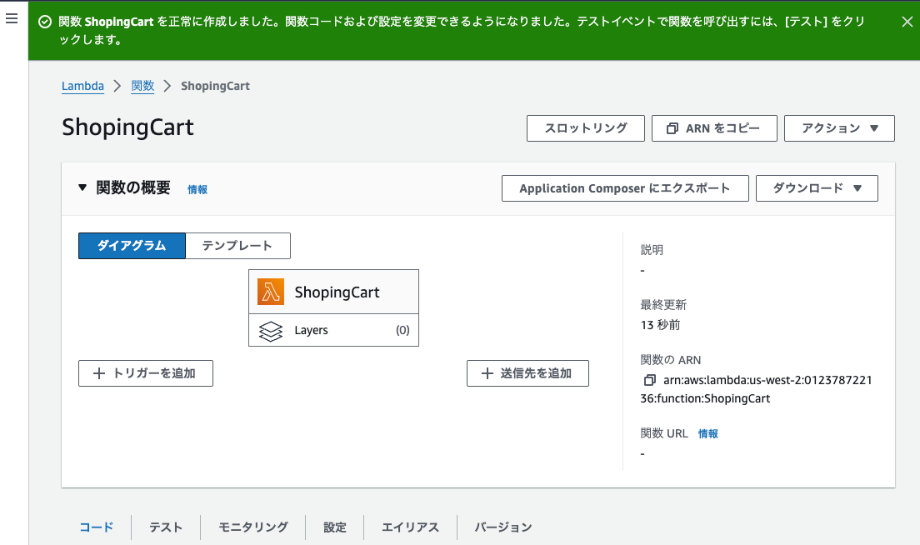The width and height of the screenshot is (920, 545).
Task: Open the テスト tab
Action: [x=166, y=527]
